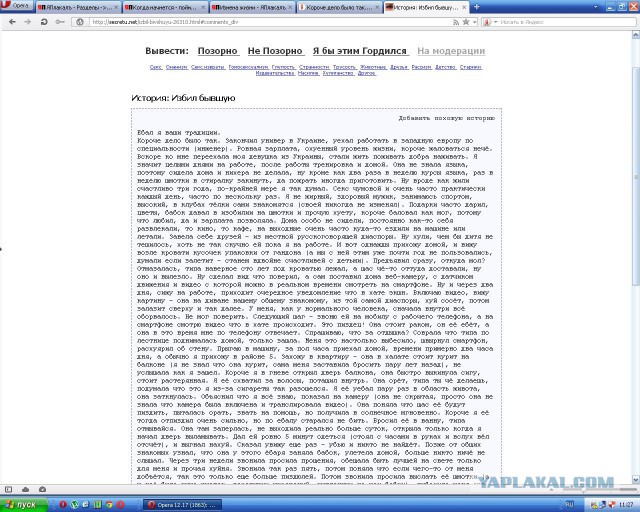The height and width of the screenshot is (512, 640).
Task: Click the password wand key icon
Action: click(x=60, y=22)
